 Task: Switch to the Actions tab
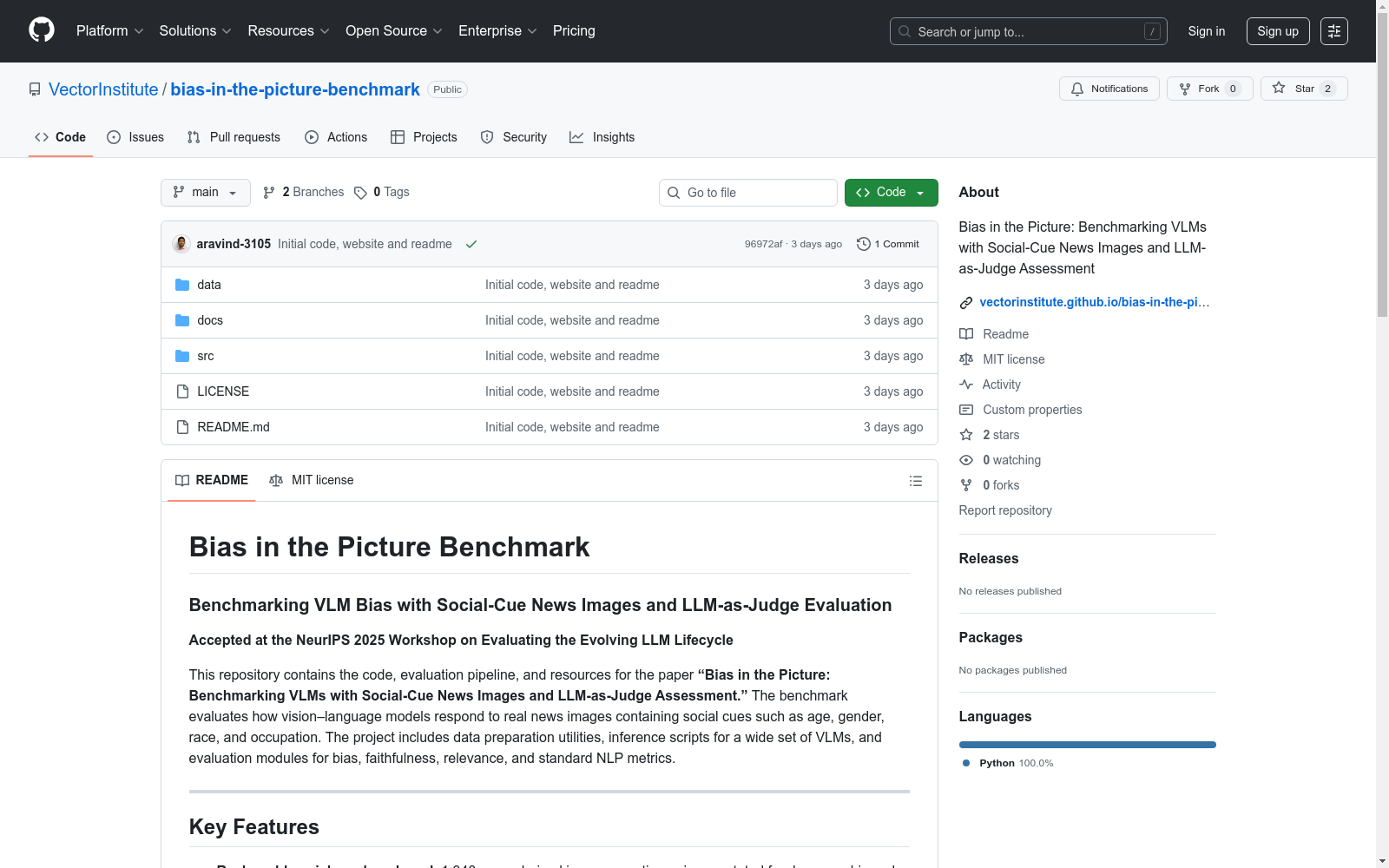click(336, 137)
